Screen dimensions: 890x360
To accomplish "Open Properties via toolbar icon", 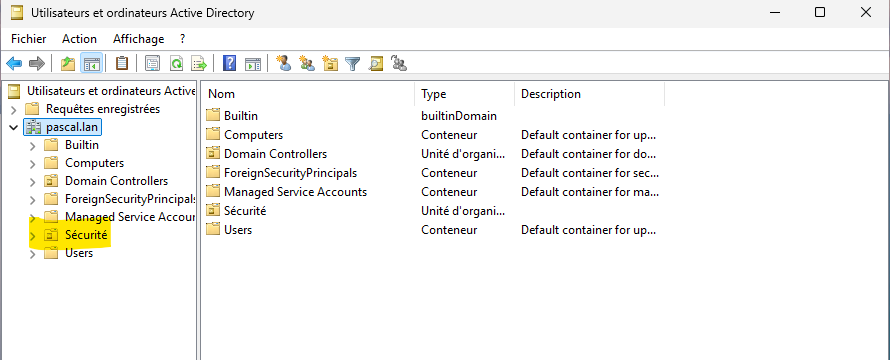I will 152,64.
